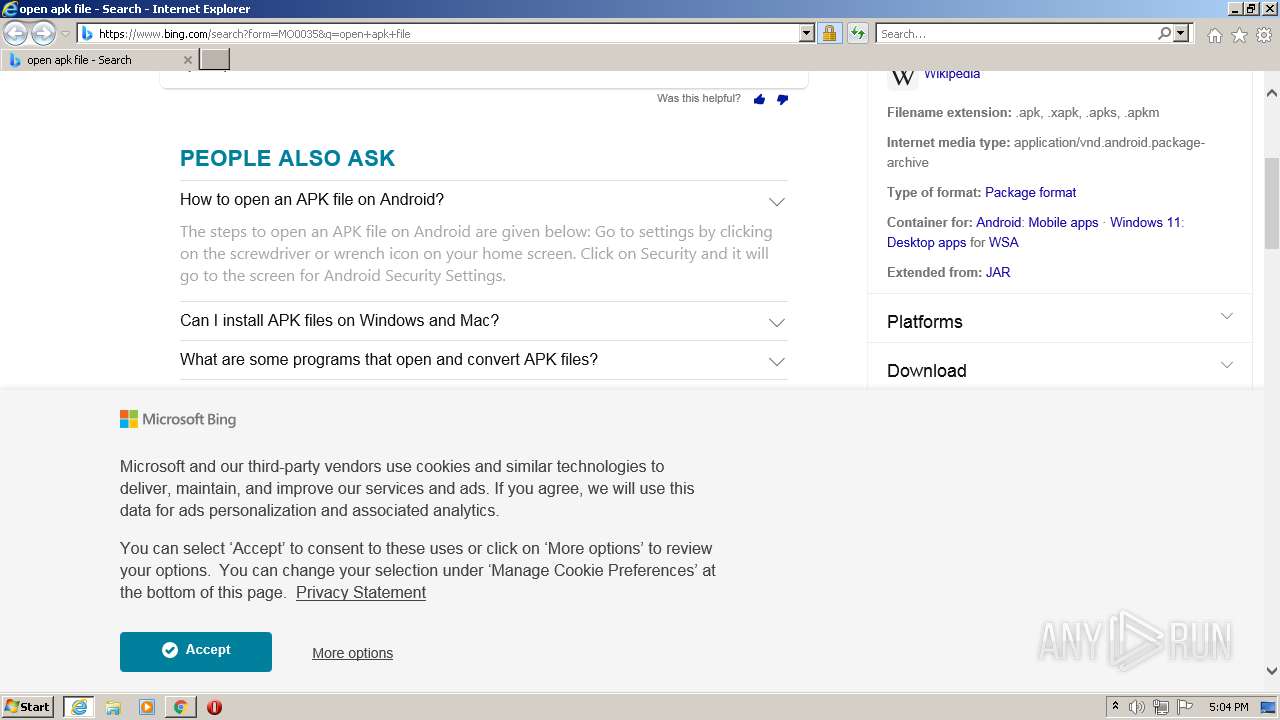The width and height of the screenshot is (1280, 720).
Task: Expand the Download section
Action: (x=1227, y=366)
